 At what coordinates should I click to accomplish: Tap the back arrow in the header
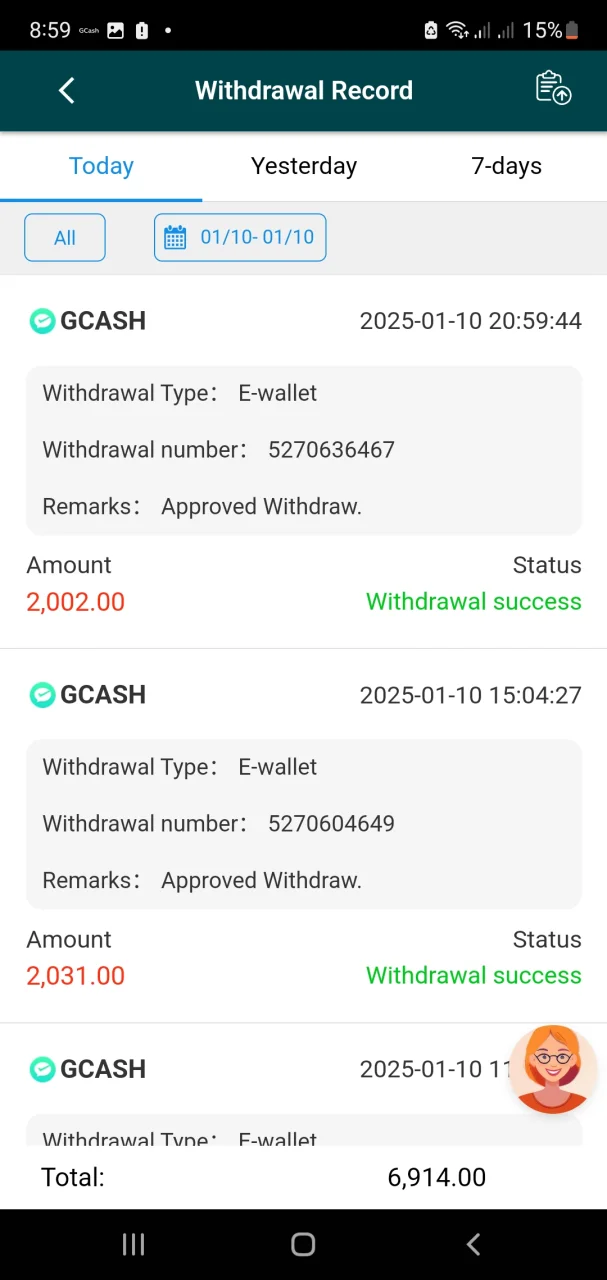pyautogui.click(x=66, y=90)
